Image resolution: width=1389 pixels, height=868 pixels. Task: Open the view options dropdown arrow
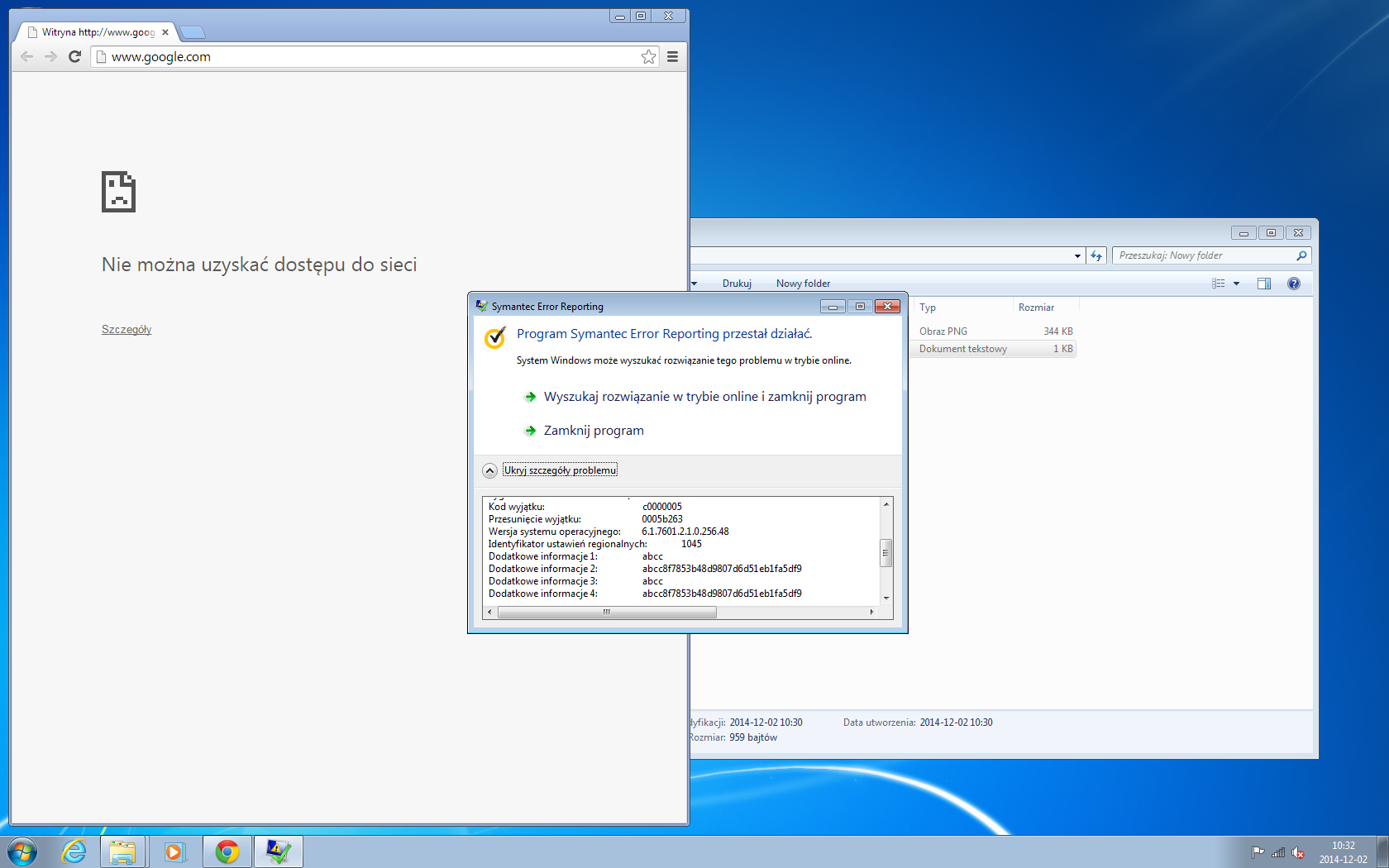[x=1236, y=284]
